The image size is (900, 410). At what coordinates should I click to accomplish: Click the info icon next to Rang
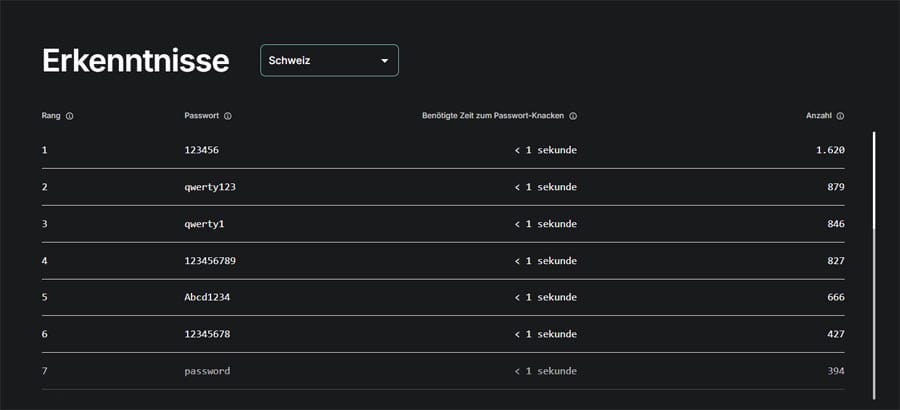pos(69,116)
